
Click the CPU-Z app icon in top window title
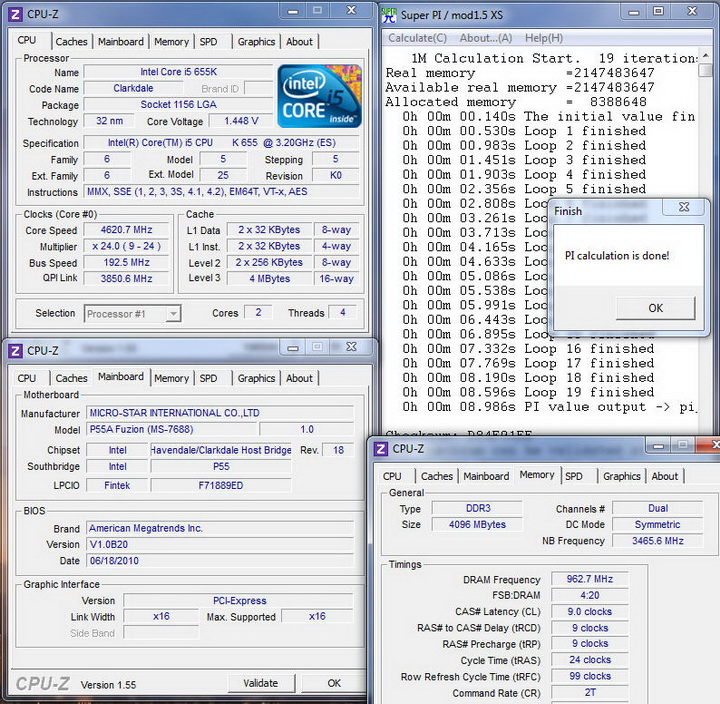point(15,14)
